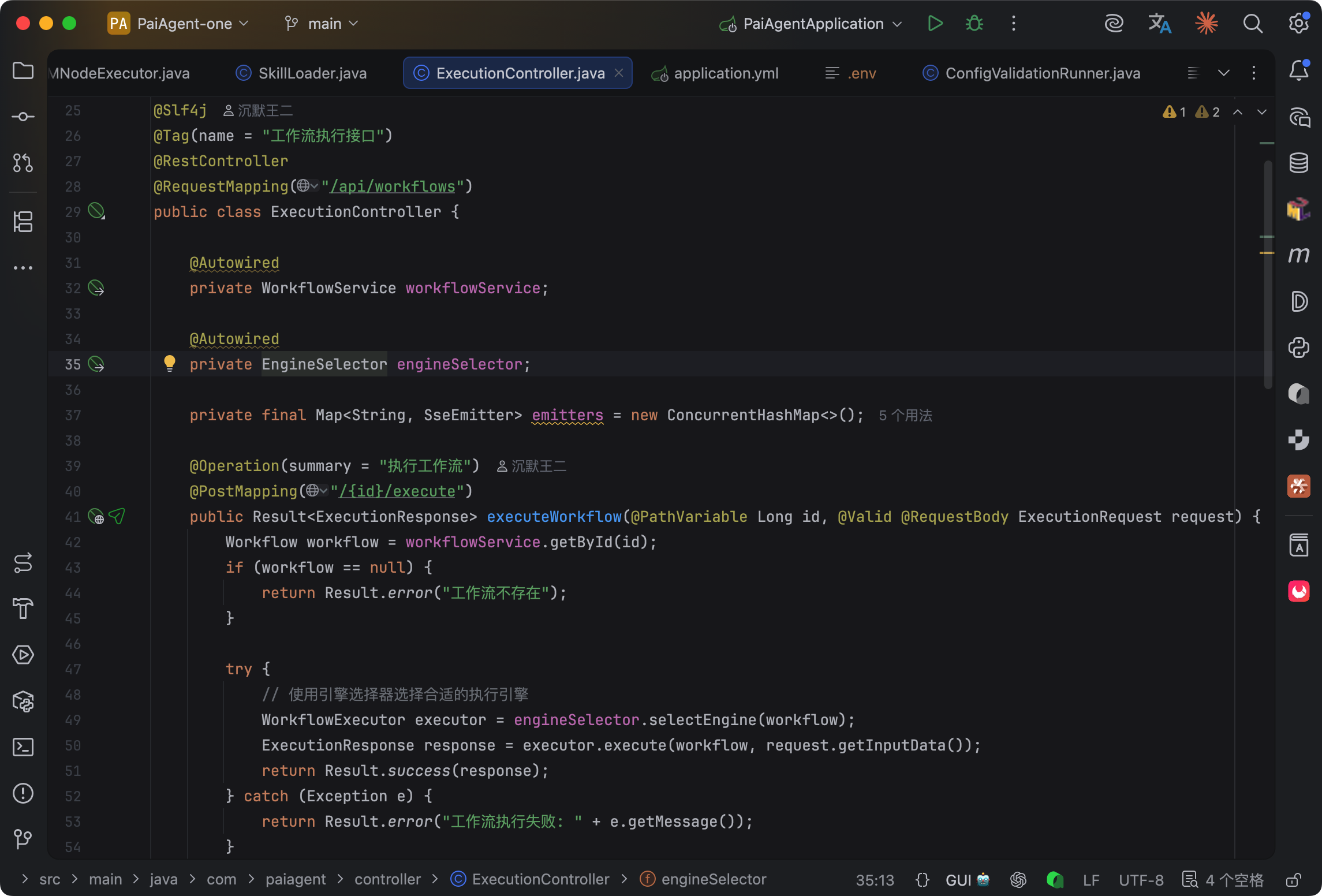Switch to the application.yml tab

(725, 73)
